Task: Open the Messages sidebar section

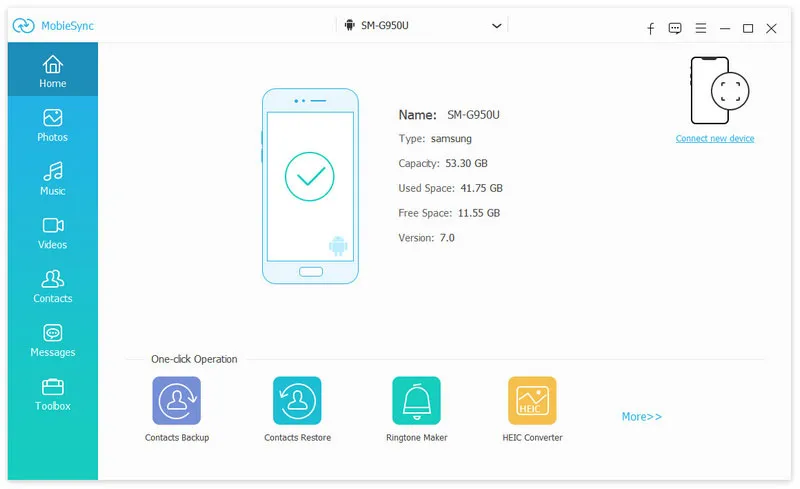Action: [x=53, y=341]
